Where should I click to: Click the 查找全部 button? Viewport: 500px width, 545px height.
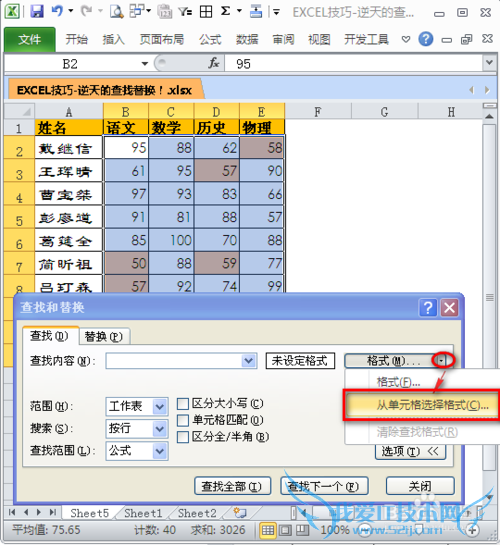tap(232, 486)
